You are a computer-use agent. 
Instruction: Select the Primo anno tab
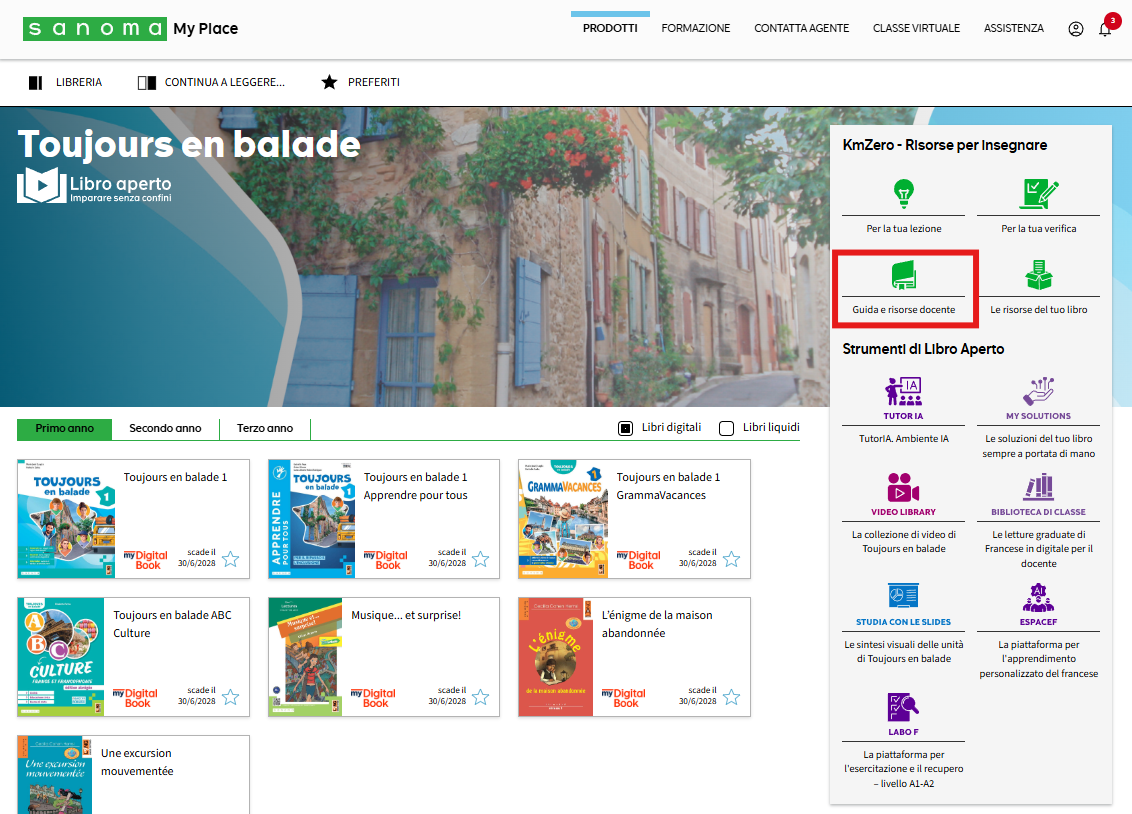64,429
